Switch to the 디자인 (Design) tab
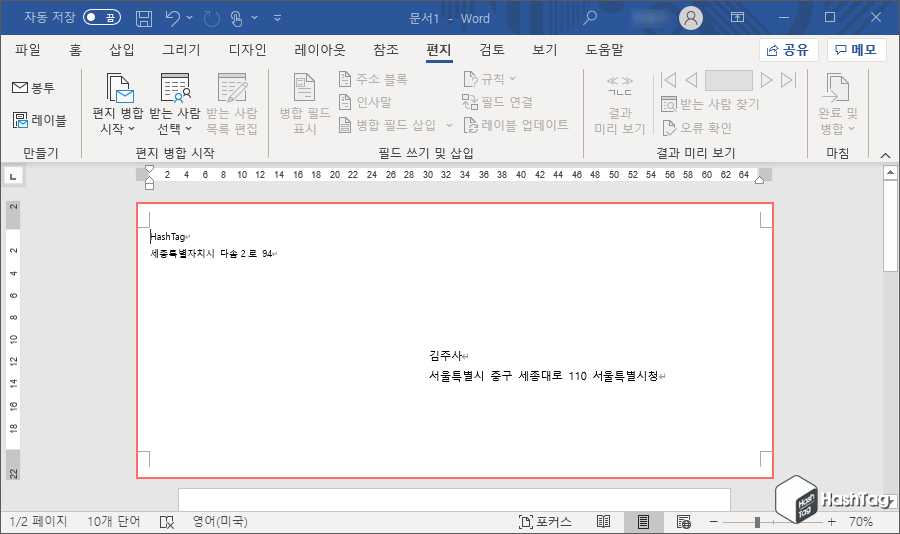The width and height of the screenshot is (900, 534). [x=247, y=50]
